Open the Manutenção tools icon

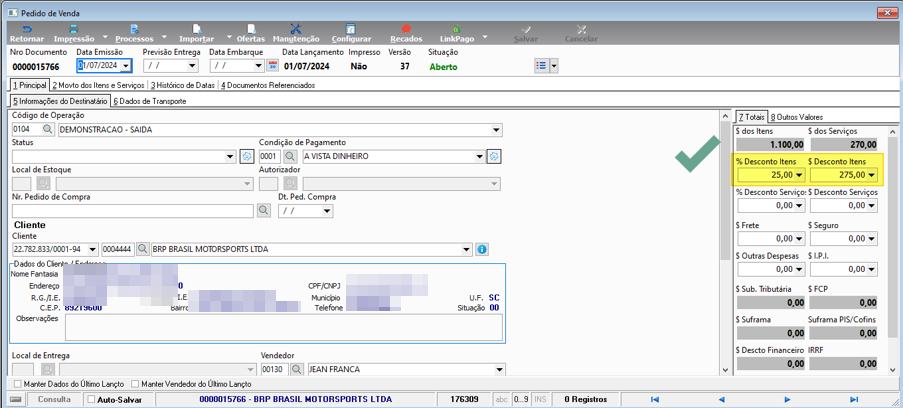click(x=296, y=29)
